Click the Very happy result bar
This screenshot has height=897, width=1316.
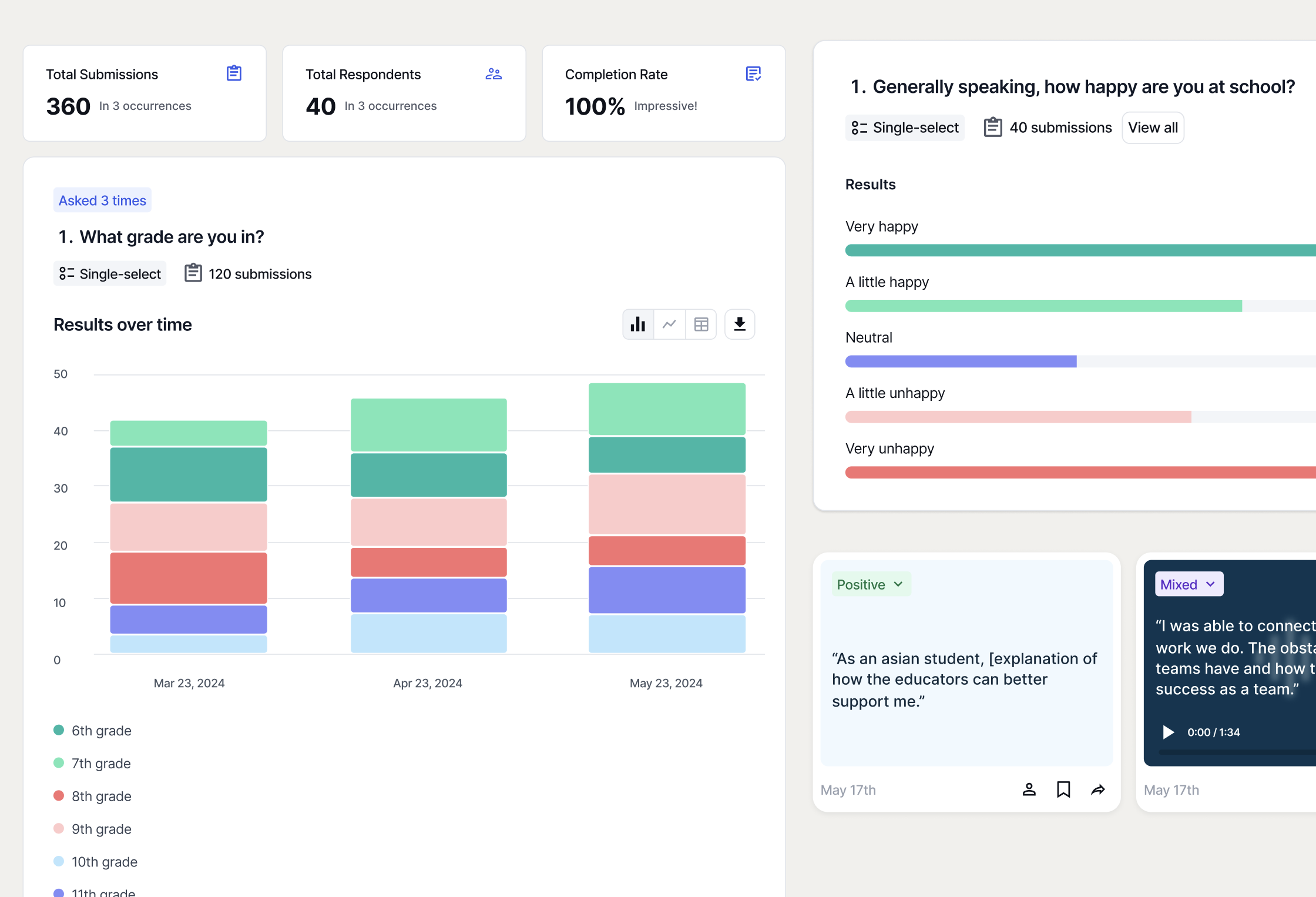(1080, 250)
